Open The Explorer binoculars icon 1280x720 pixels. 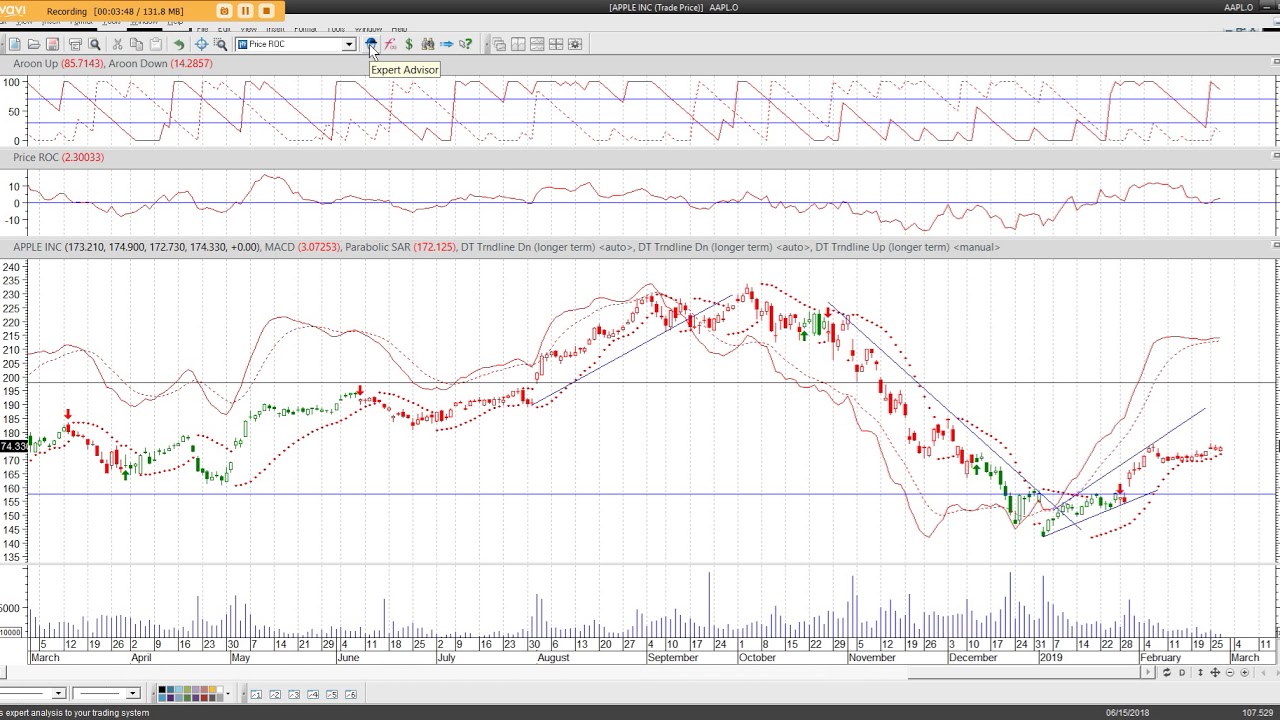428,44
